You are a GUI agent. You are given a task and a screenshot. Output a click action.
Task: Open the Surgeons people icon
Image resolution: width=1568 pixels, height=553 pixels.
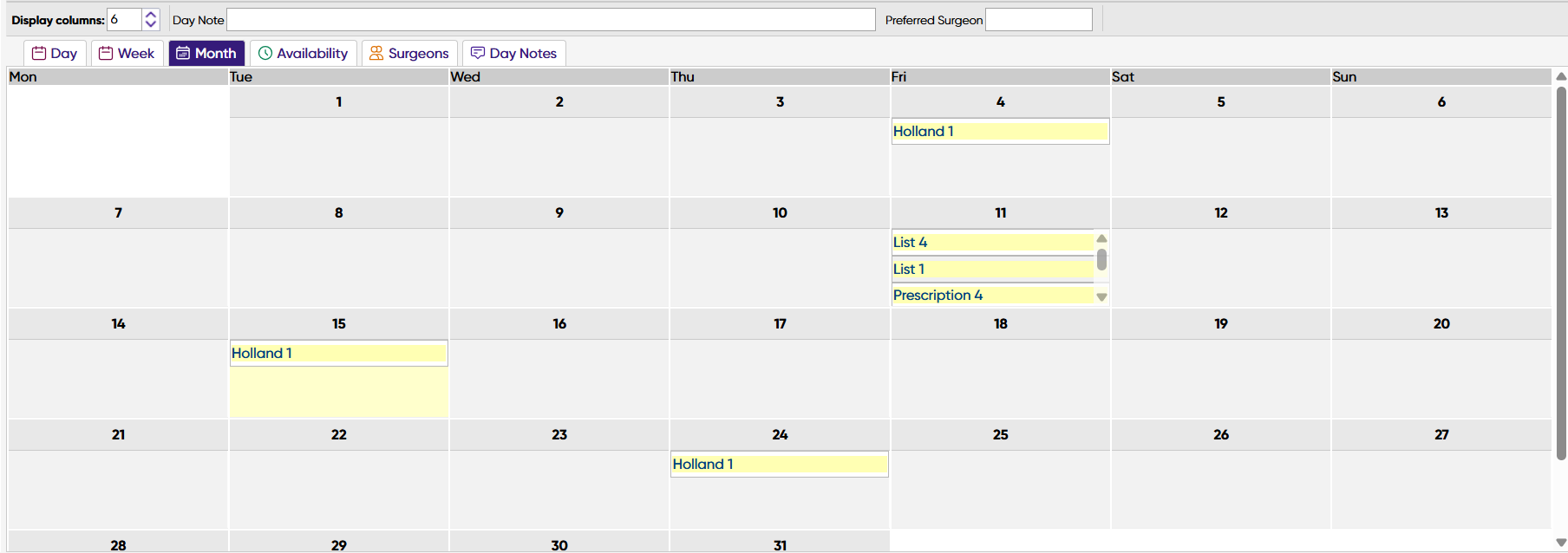tap(376, 53)
